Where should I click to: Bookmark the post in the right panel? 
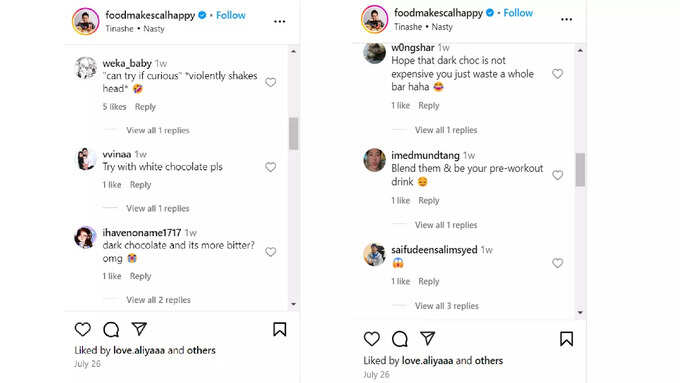click(x=566, y=339)
